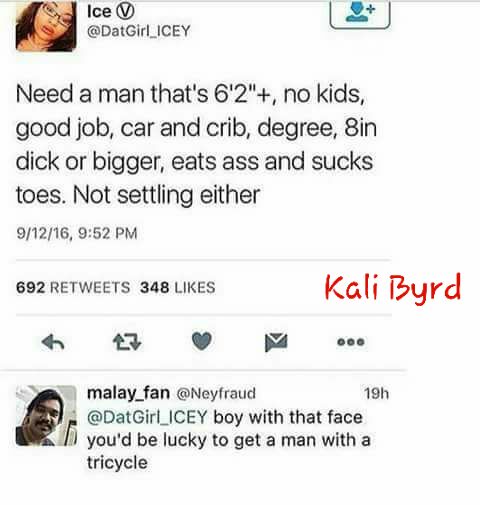This screenshot has width=480, height=505.
Task: Click the red Kali Byrd watermark
Action: 393,288
